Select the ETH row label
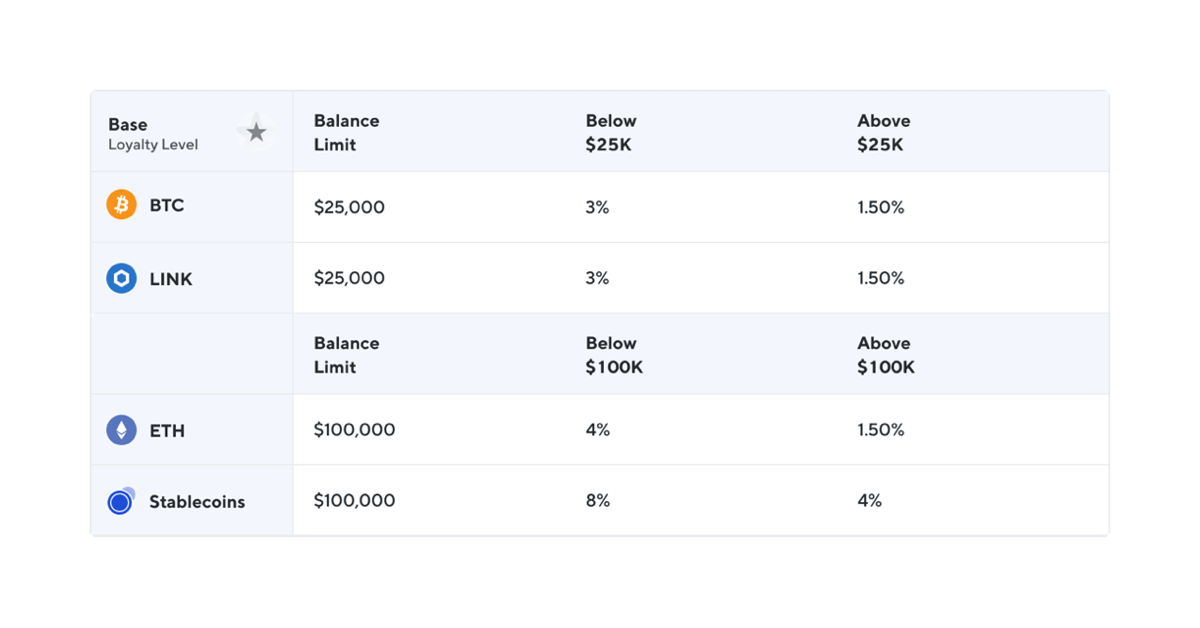 167,431
